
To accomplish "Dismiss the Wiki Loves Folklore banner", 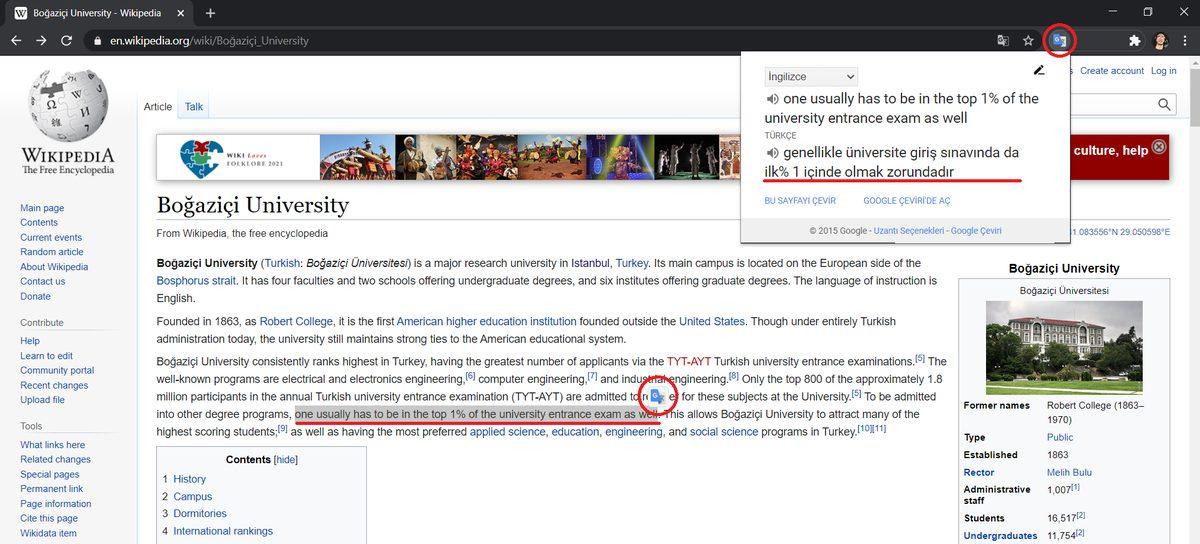I will click(1159, 147).
